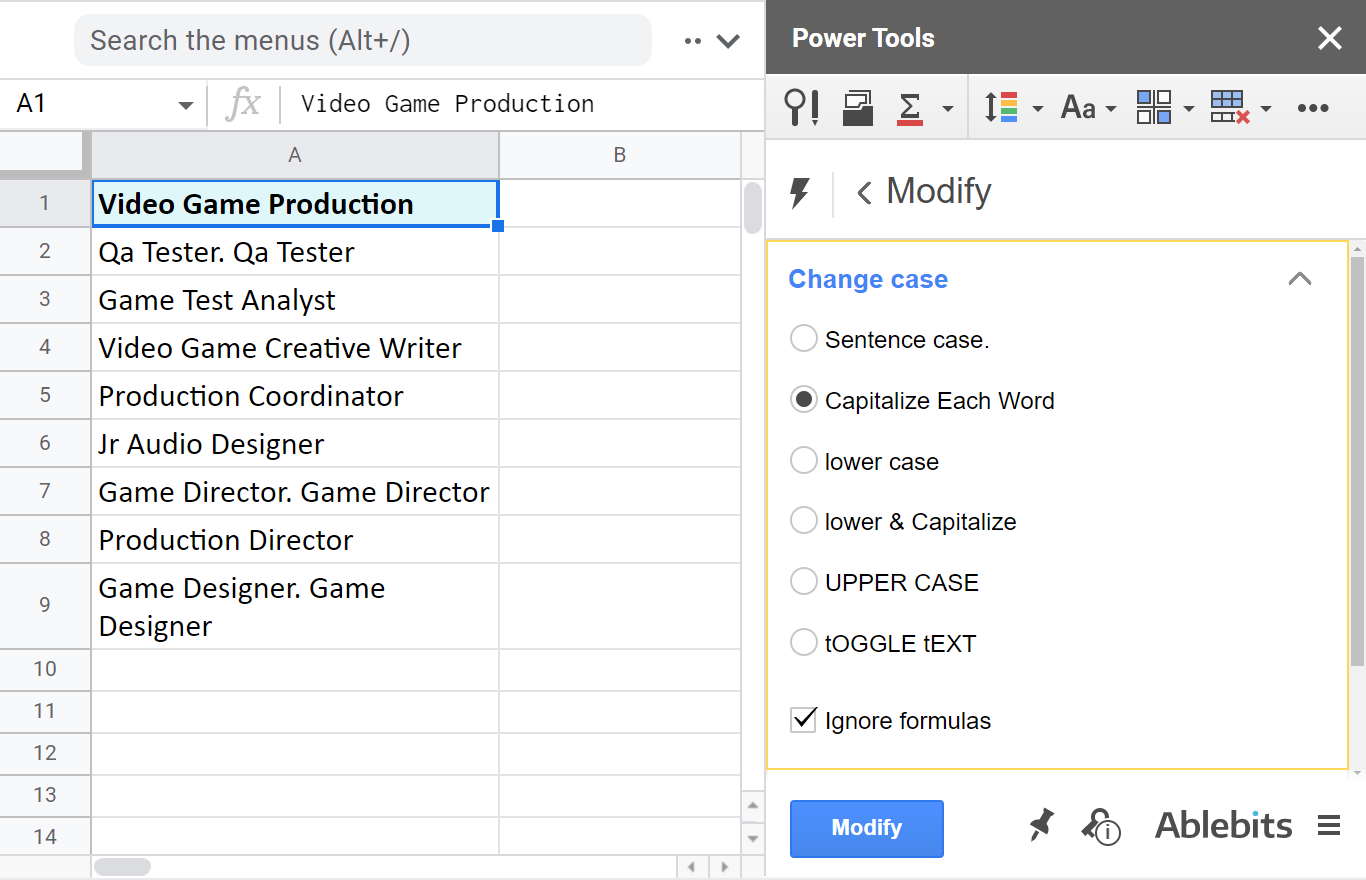Open the Clear tool with red X icon
The width and height of the screenshot is (1366, 880).
point(1233,107)
